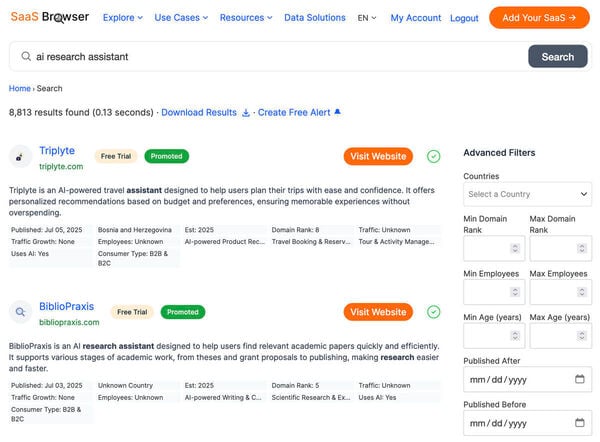Open the Triplyte logo thumbnail

20,157
